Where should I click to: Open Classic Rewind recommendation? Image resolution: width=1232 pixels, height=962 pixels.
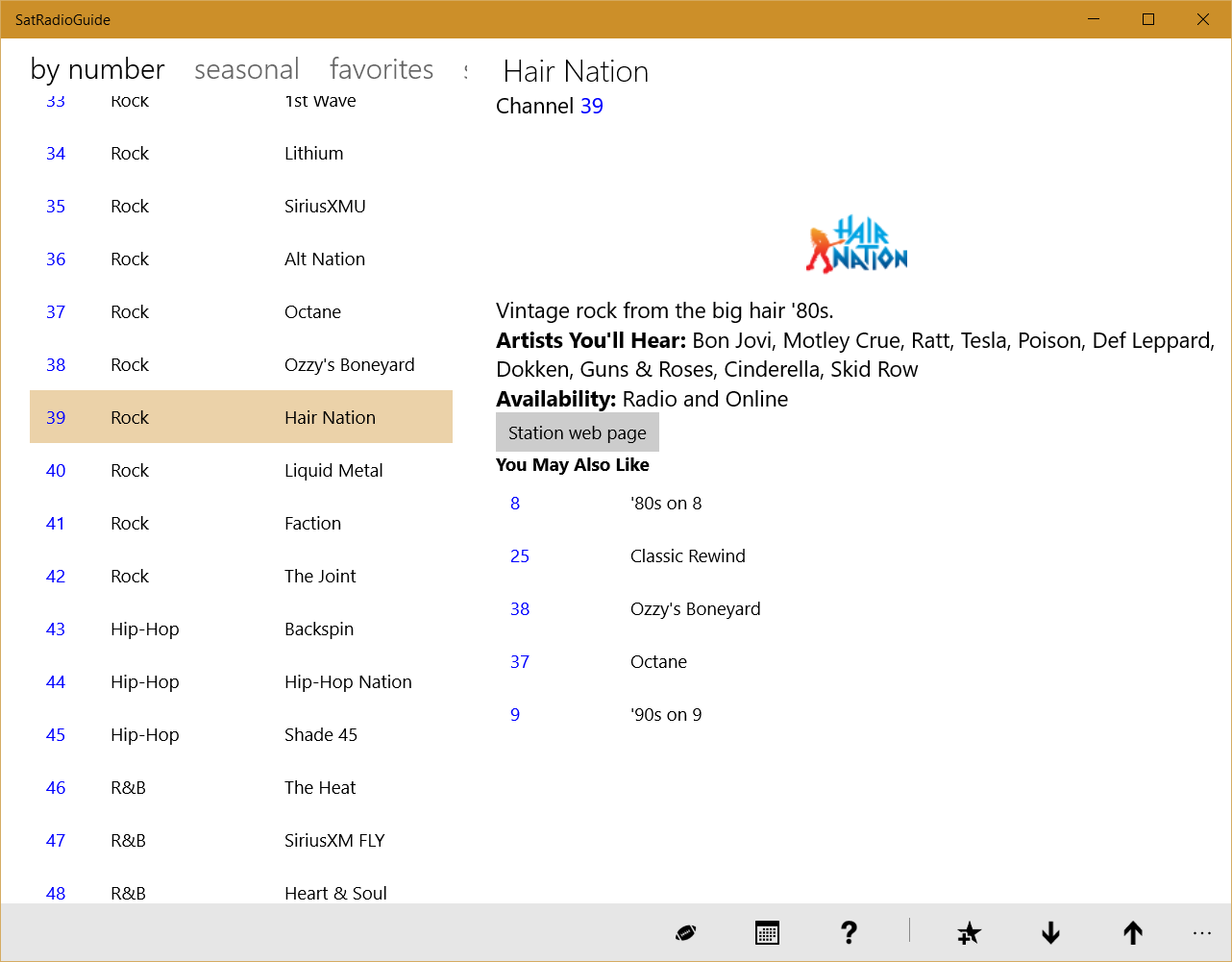coord(688,555)
